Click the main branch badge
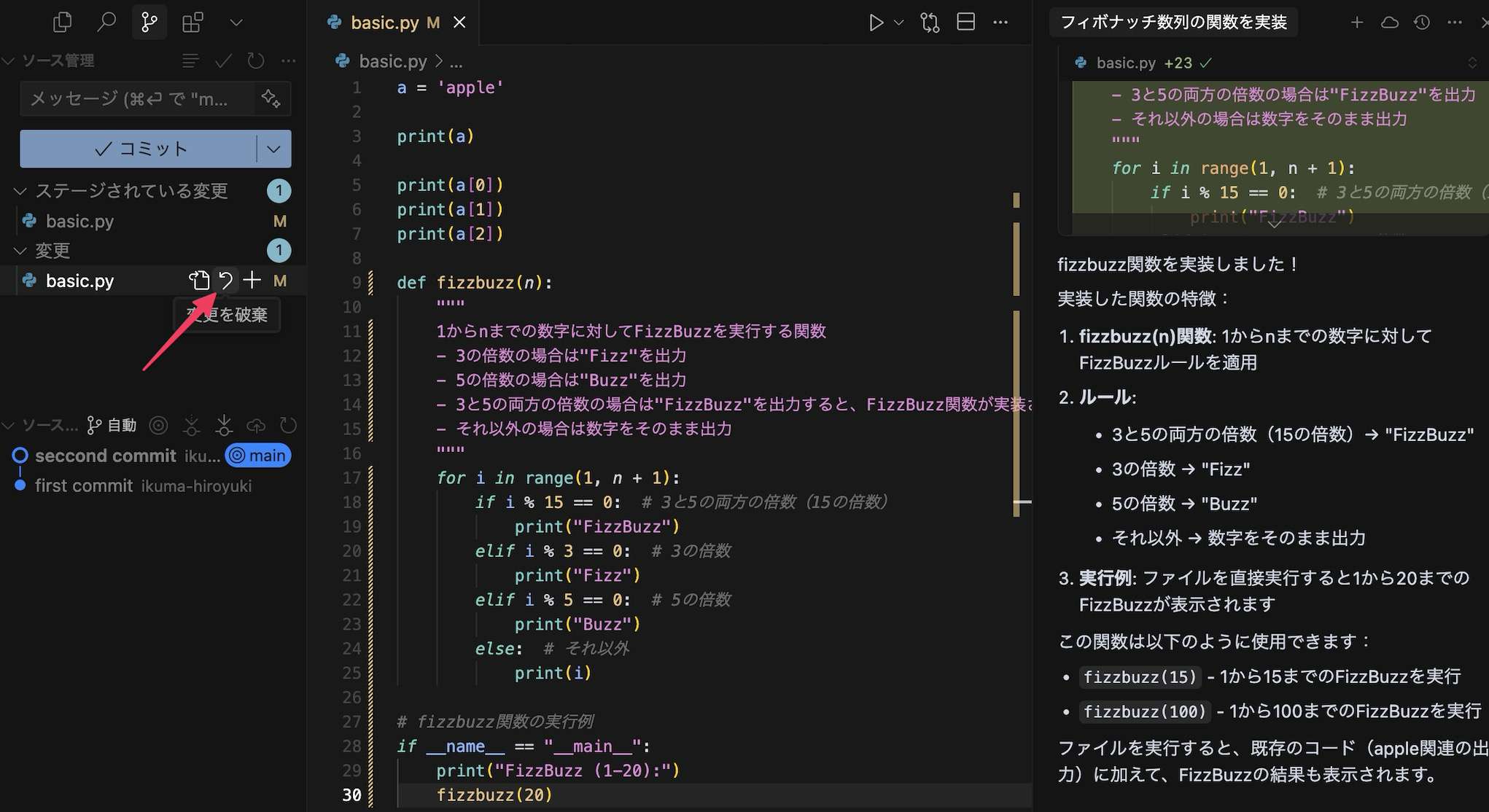Image resolution: width=1489 pixels, height=812 pixels. (258, 456)
